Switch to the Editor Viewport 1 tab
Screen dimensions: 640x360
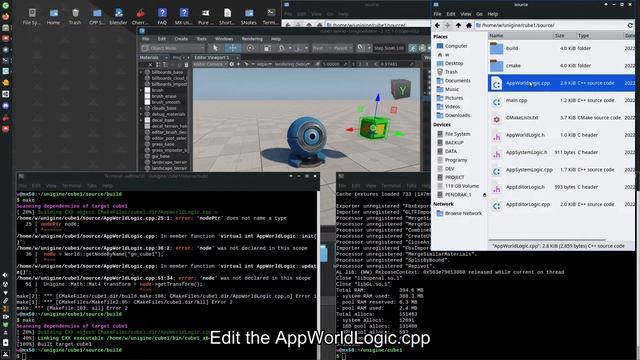click(212, 58)
